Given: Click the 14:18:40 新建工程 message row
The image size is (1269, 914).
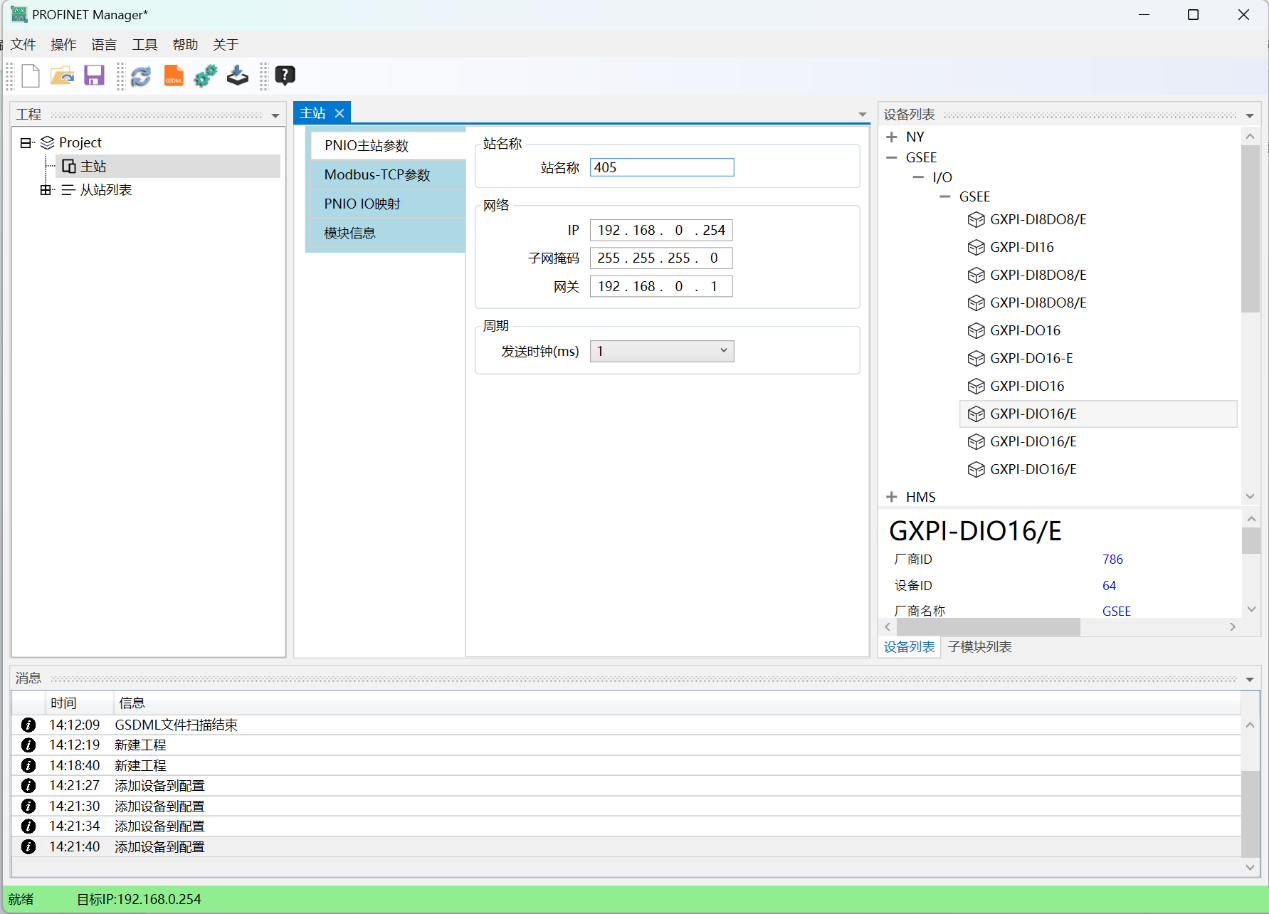Looking at the screenshot, I should click(627, 766).
